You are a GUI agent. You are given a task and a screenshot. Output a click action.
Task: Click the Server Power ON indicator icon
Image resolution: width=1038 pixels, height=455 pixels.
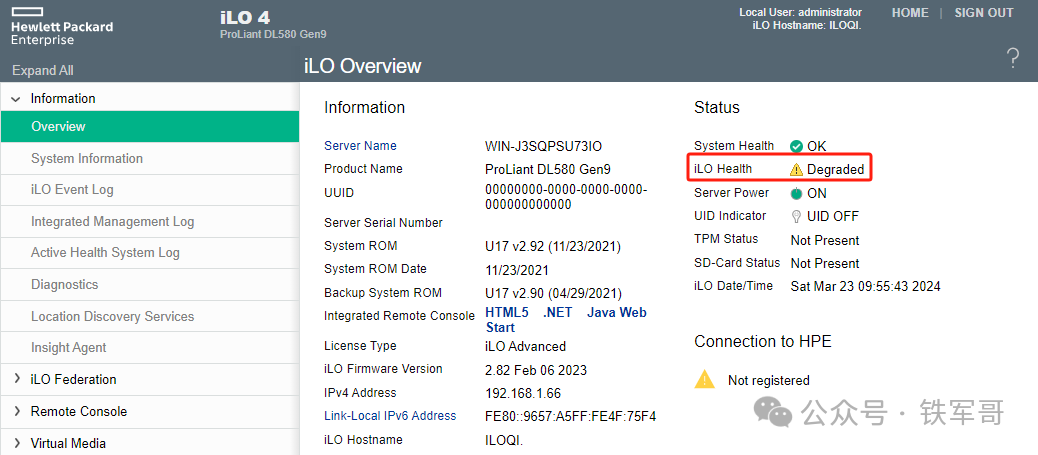click(x=796, y=193)
